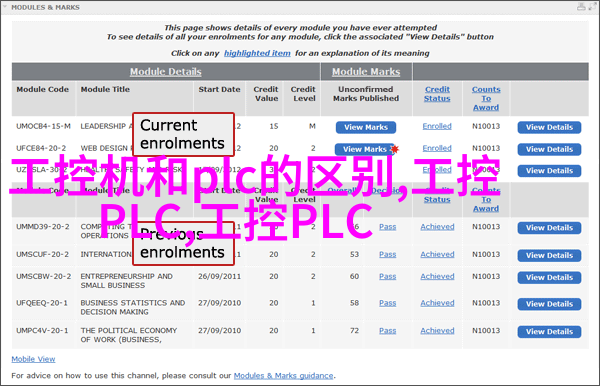600x386 pixels.
Task: Click Achieved status for UMMD39-20-2
Action: (x=437, y=227)
